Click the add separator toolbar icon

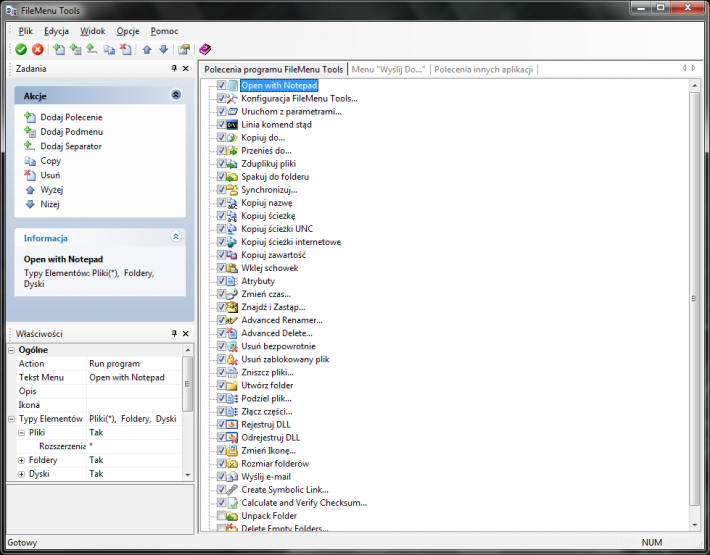point(91,49)
